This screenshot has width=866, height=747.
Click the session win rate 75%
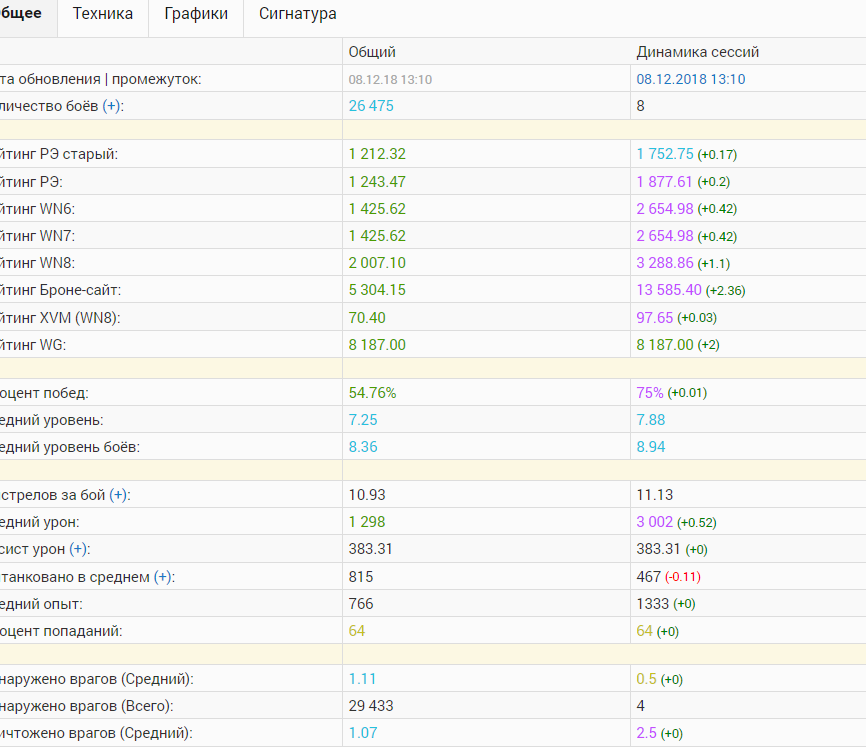click(650, 393)
